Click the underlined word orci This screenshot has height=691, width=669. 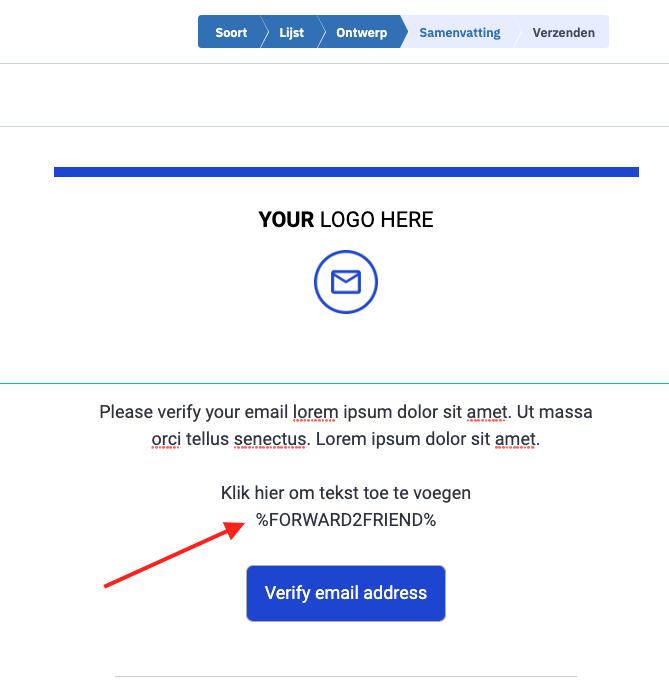pyautogui.click(x=166, y=439)
